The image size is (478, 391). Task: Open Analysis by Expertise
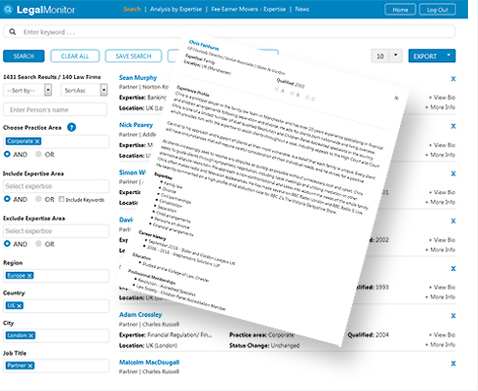[176, 9]
